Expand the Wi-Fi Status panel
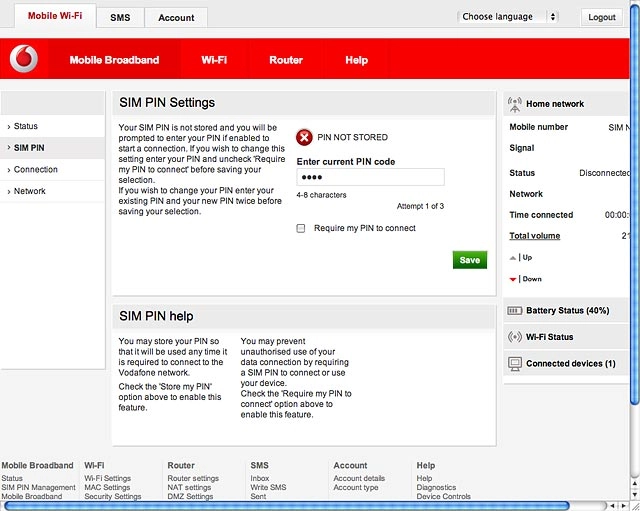The image size is (640, 511). [567, 337]
